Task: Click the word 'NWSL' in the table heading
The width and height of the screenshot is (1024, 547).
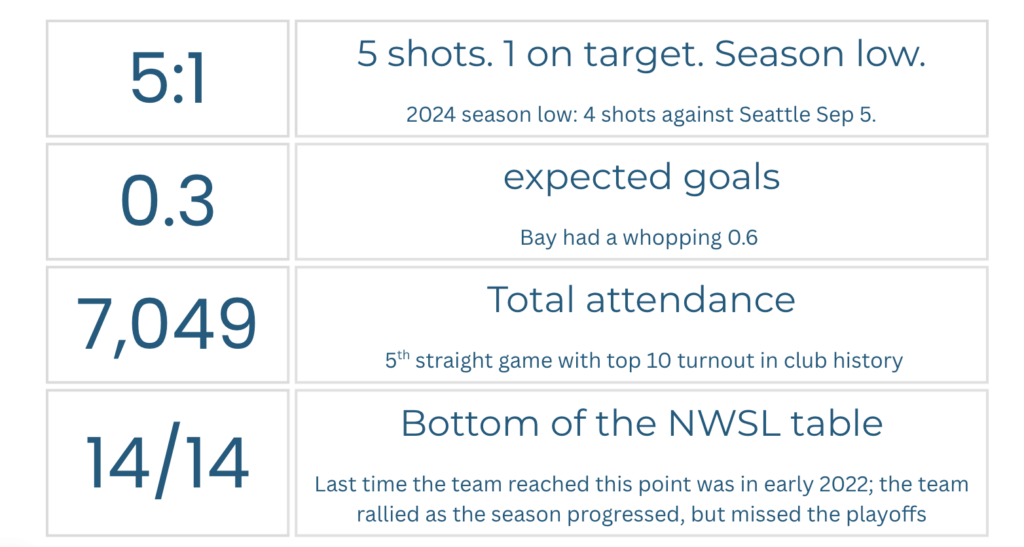Action: (x=724, y=424)
